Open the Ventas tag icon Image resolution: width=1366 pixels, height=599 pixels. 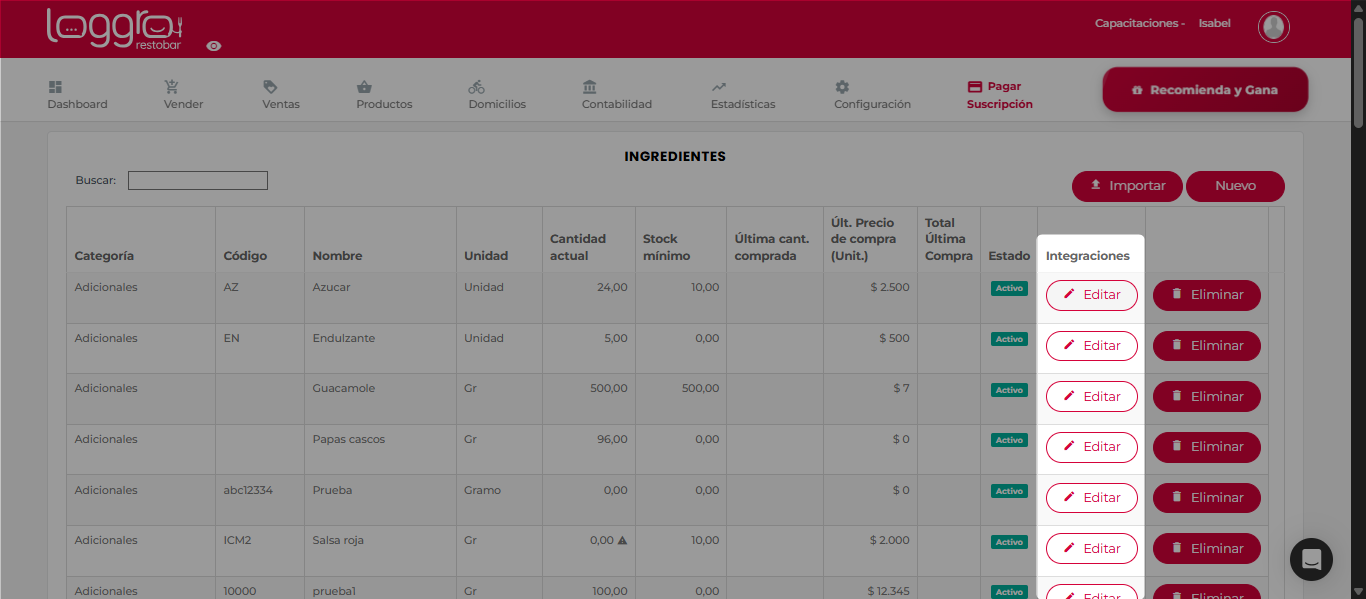pos(270,87)
